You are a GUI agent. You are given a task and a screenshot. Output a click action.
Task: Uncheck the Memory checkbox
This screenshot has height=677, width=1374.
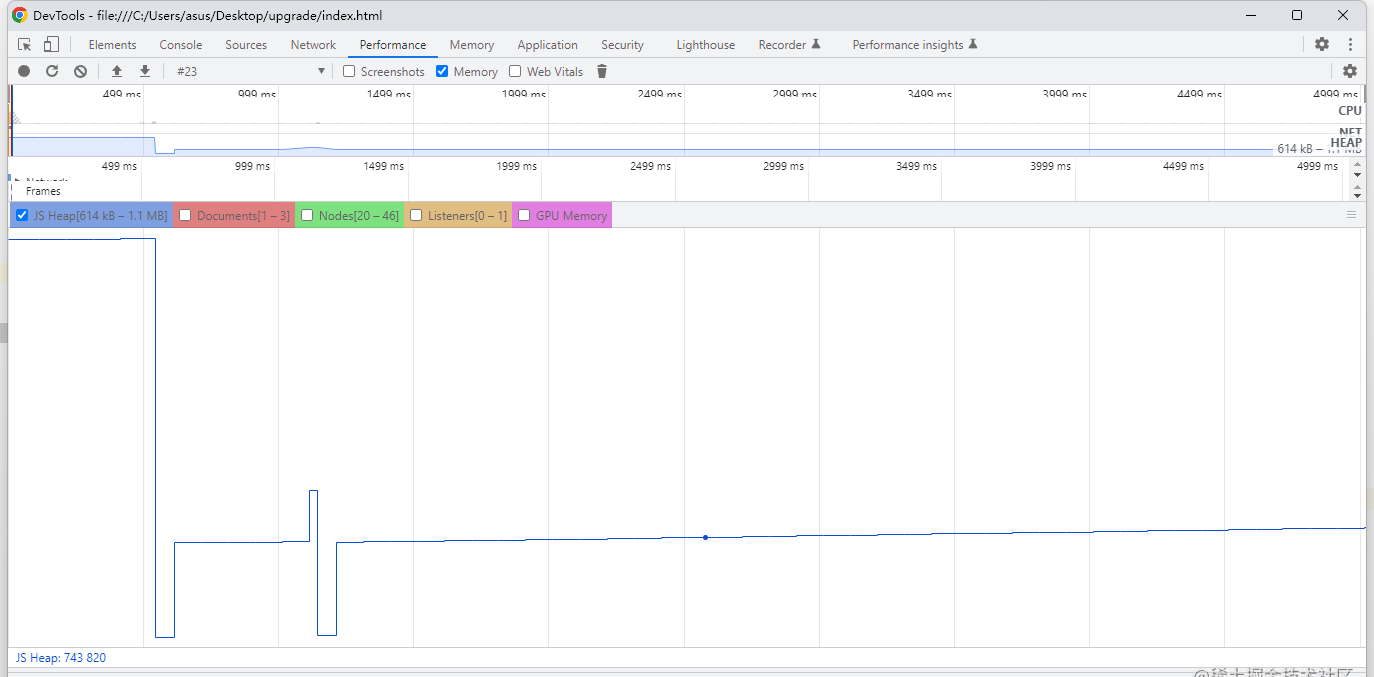pos(442,71)
